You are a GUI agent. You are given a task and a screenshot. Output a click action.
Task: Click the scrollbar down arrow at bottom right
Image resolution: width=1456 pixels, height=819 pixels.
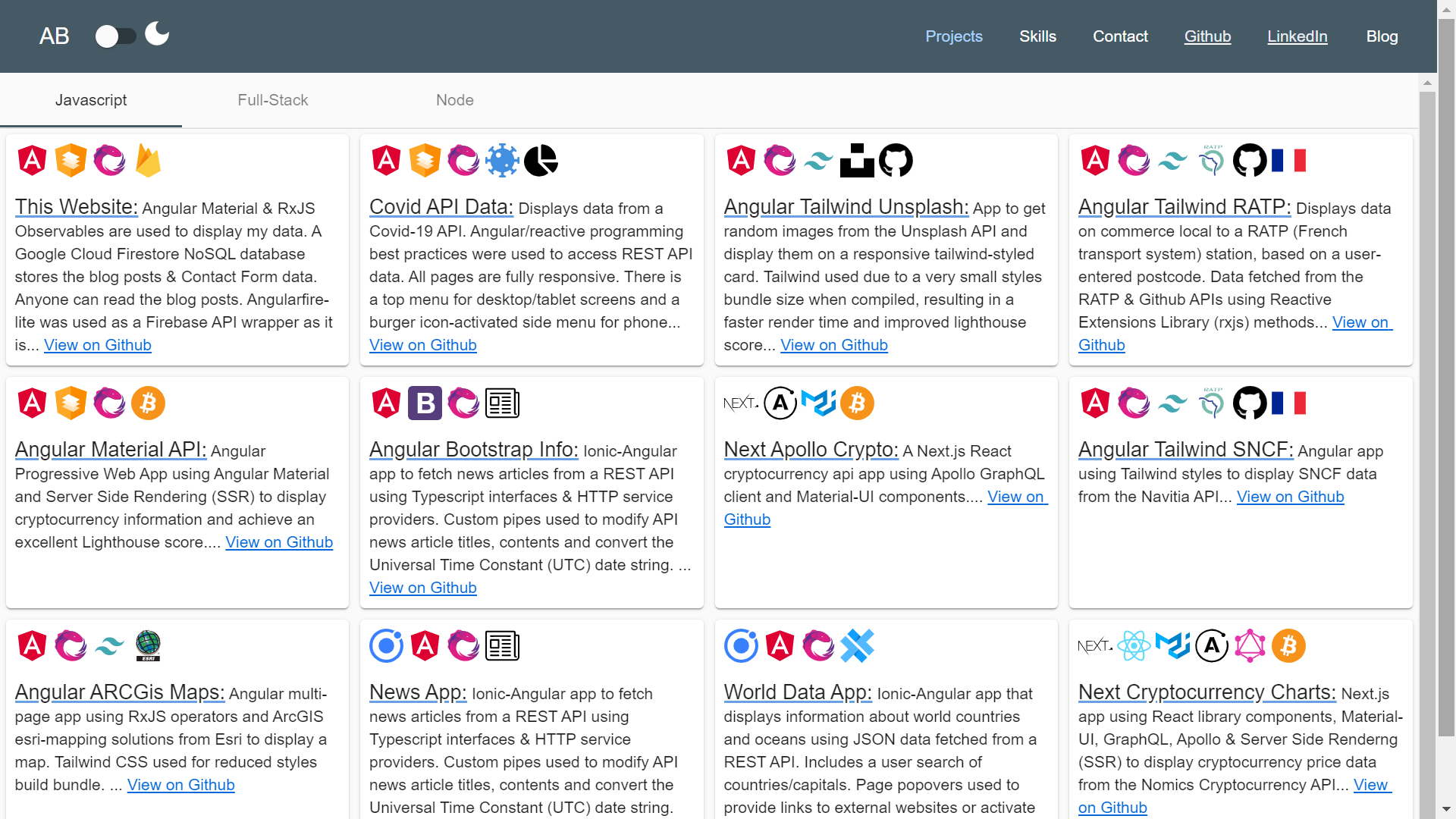point(1446,809)
